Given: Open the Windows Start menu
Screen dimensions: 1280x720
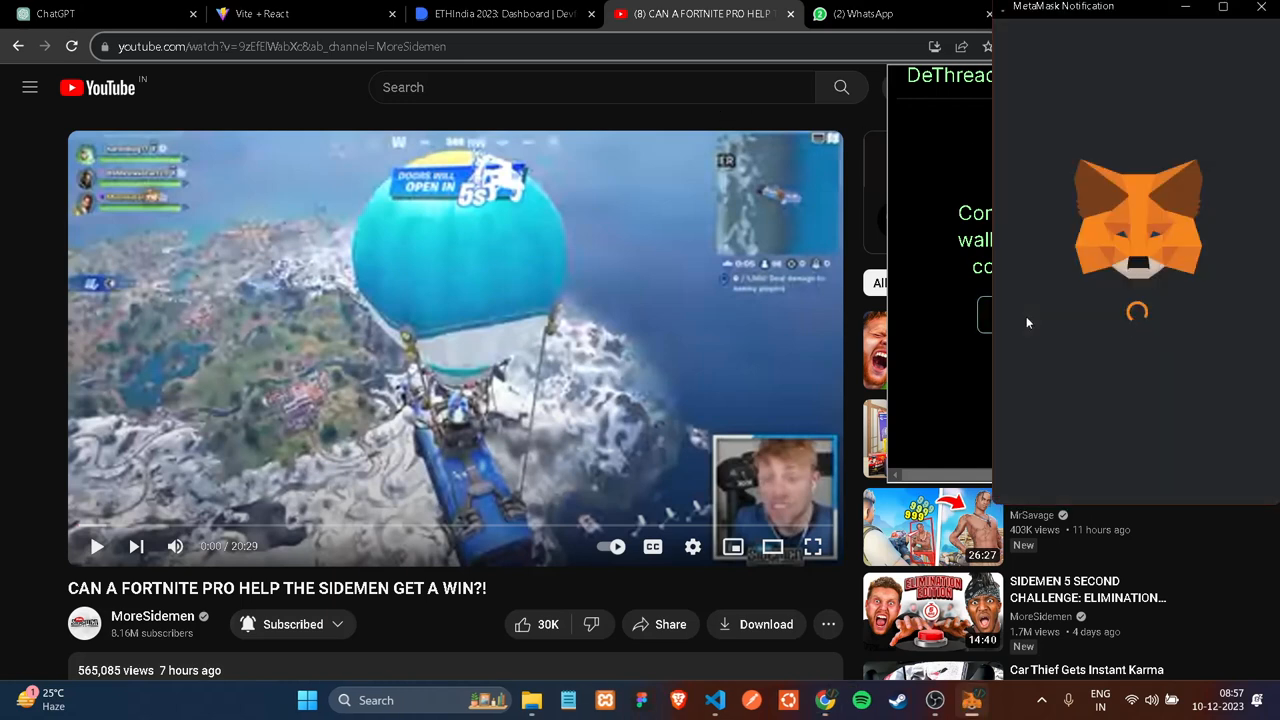Looking at the screenshot, I should point(307,700).
